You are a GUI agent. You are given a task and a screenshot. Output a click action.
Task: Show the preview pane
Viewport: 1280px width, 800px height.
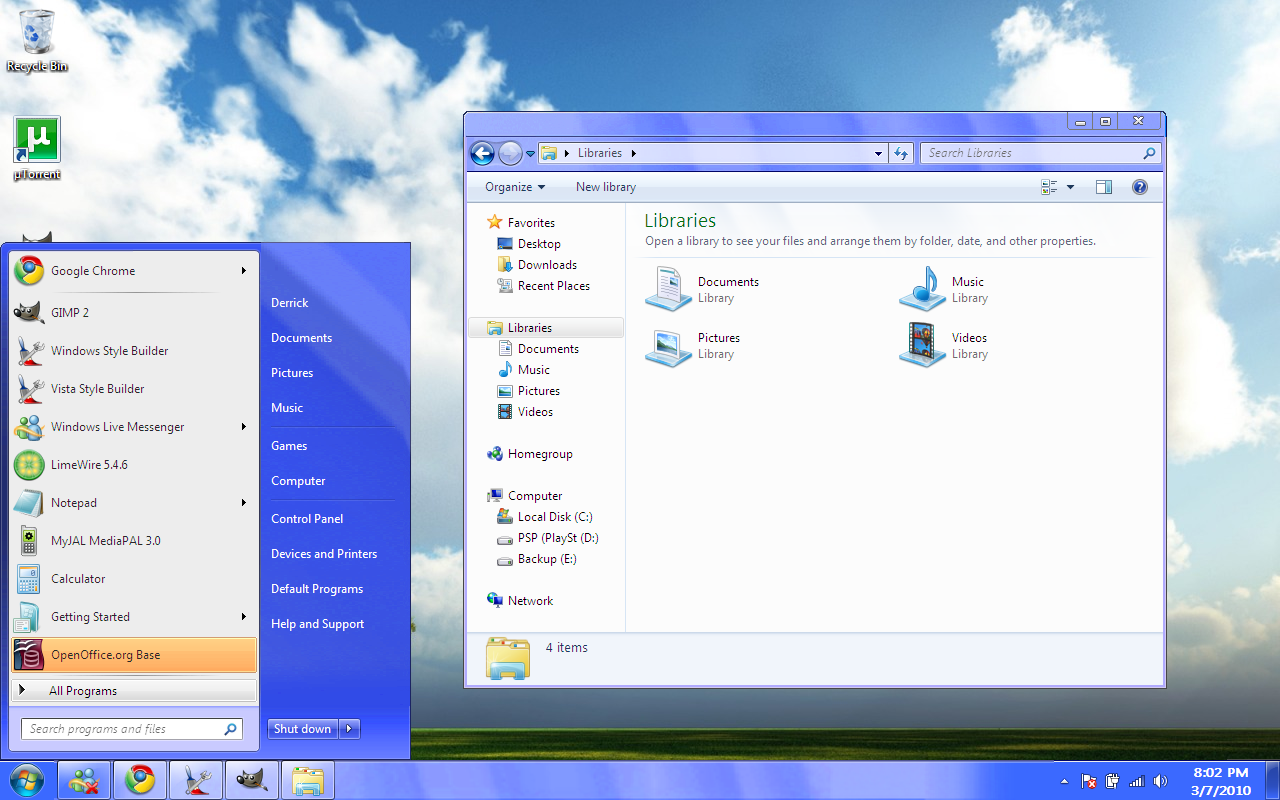[1104, 187]
